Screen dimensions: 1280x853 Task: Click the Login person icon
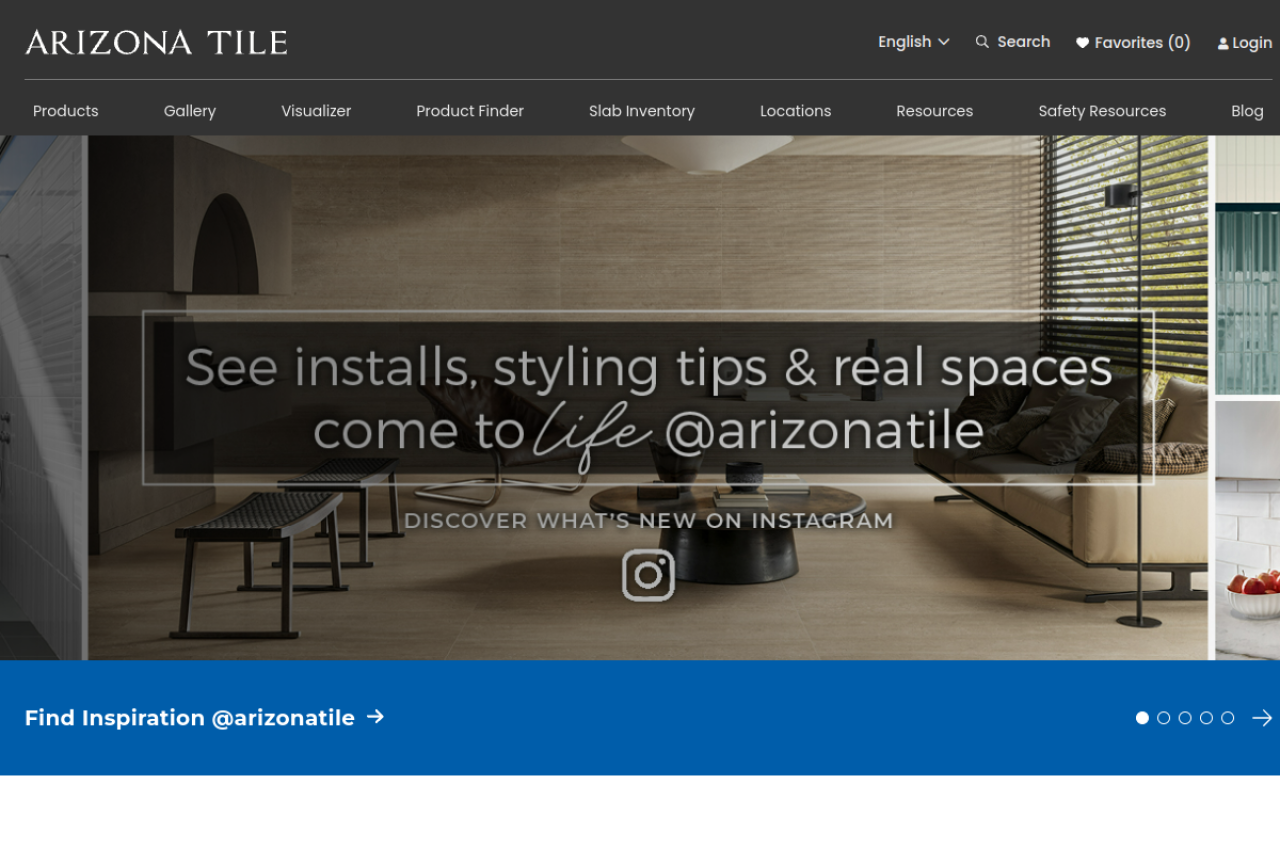1222,44
